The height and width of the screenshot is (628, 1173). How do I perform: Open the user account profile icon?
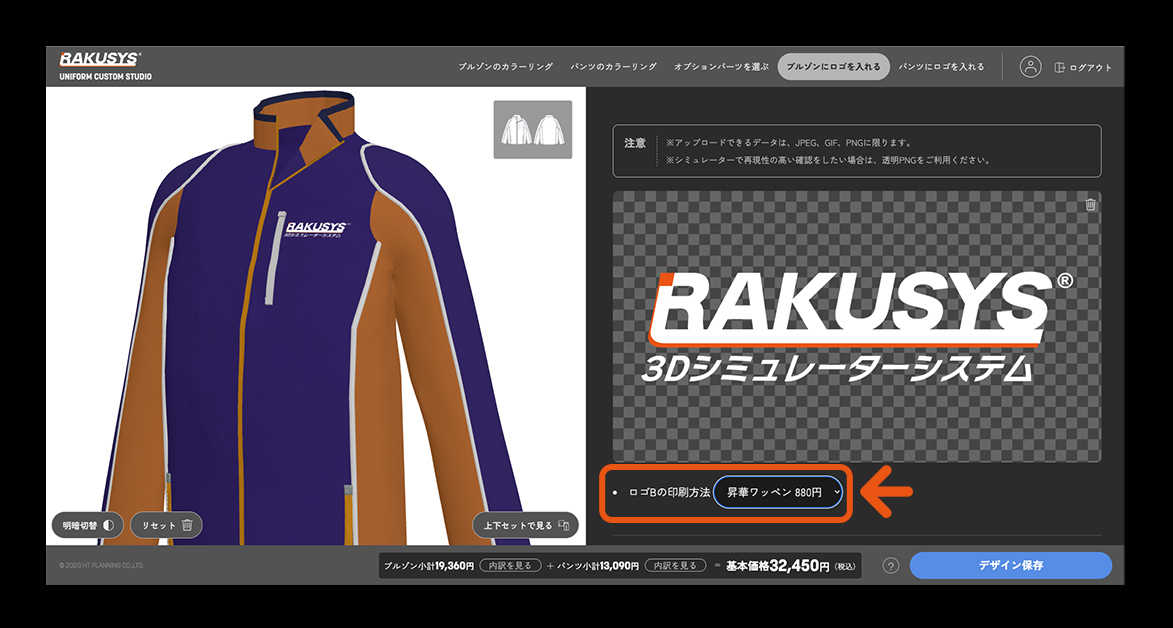click(1030, 67)
